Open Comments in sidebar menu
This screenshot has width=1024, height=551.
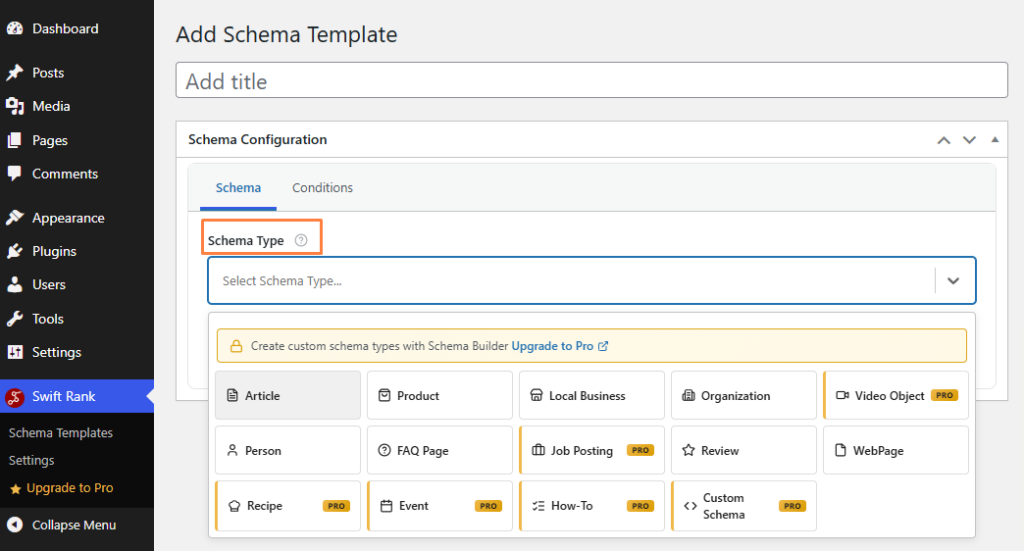(65, 174)
